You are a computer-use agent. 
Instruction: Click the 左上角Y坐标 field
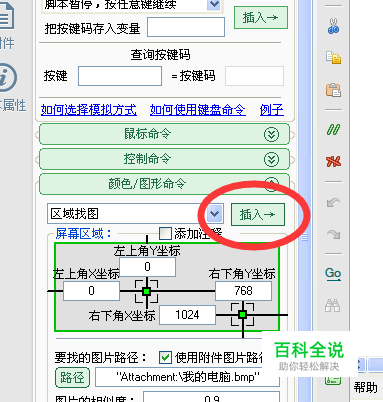(x=147, y=267)
